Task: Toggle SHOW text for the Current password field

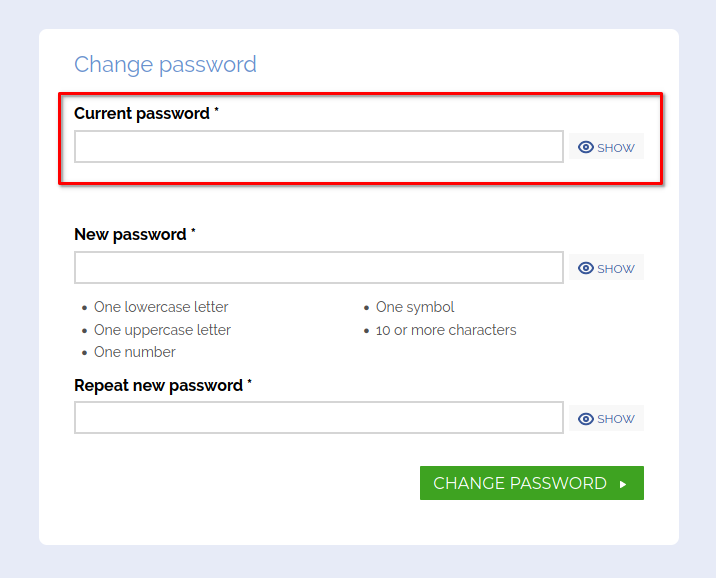Action: coord(616,148)
